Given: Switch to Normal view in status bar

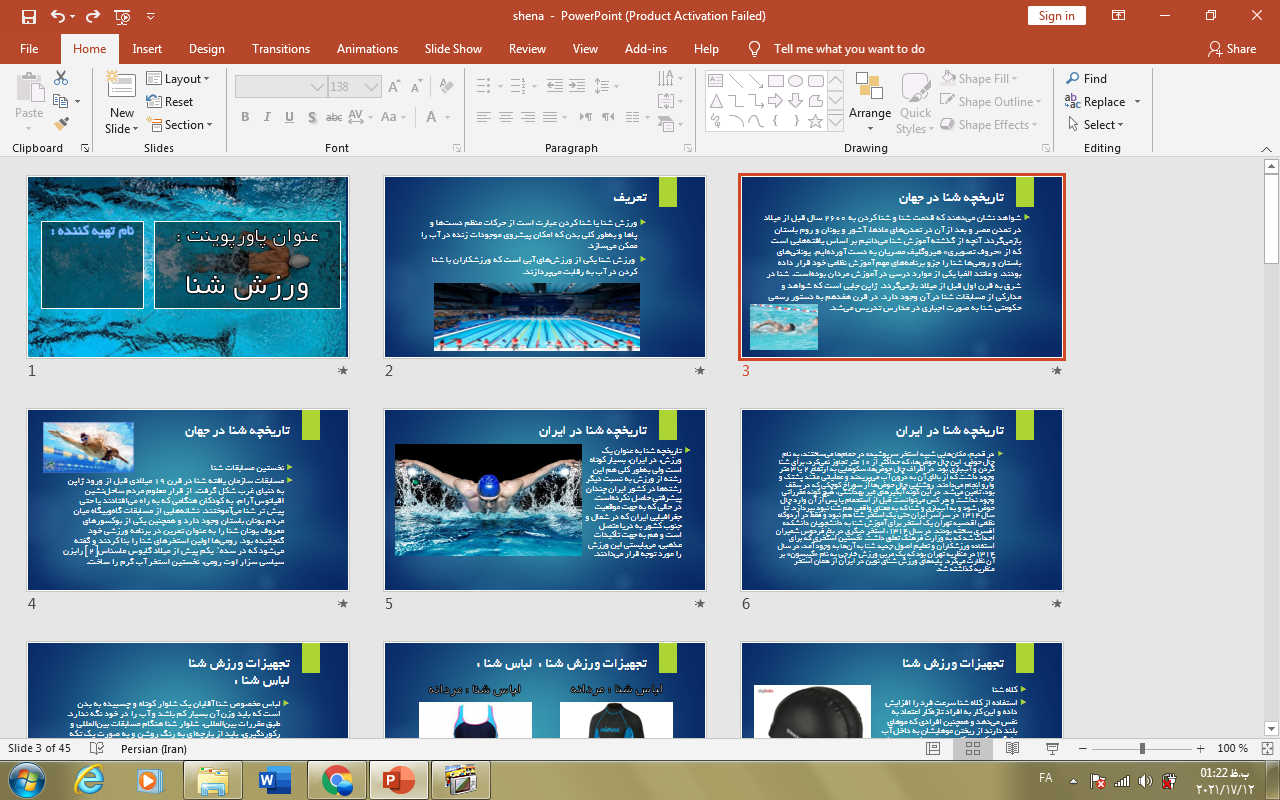Looking at the screenshot, I should tap(934, 749).
